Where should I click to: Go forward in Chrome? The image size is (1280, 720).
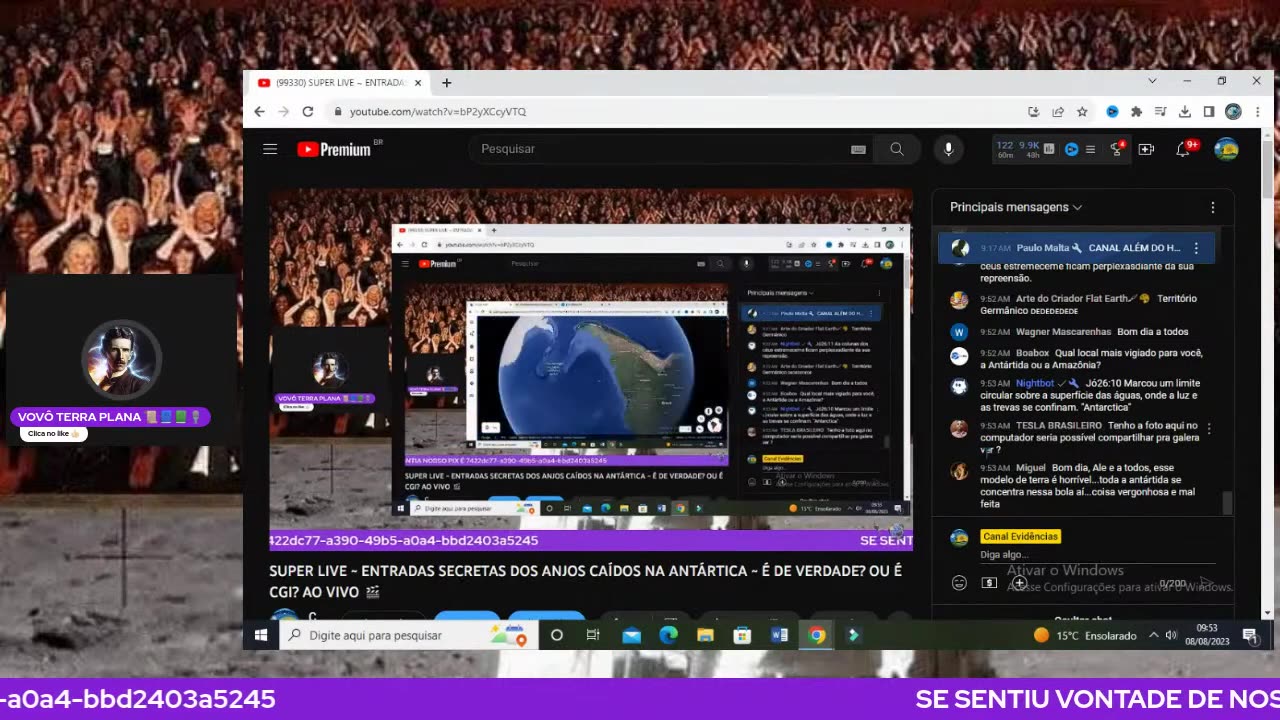(x=283, y=111)
